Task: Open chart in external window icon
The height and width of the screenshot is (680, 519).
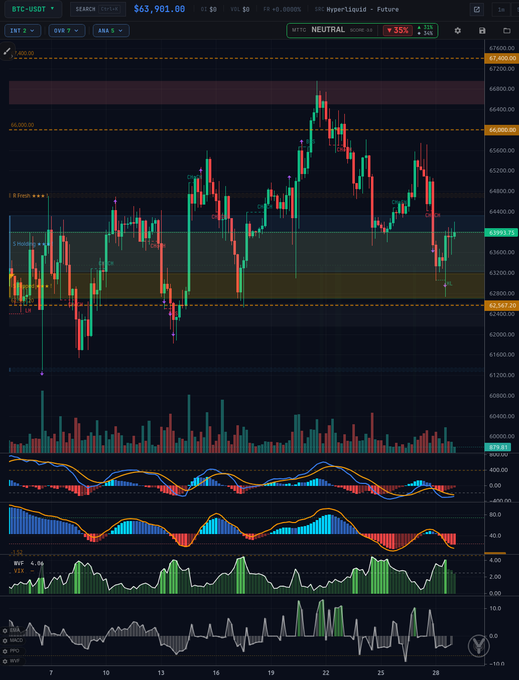Action: pos(477,10)
